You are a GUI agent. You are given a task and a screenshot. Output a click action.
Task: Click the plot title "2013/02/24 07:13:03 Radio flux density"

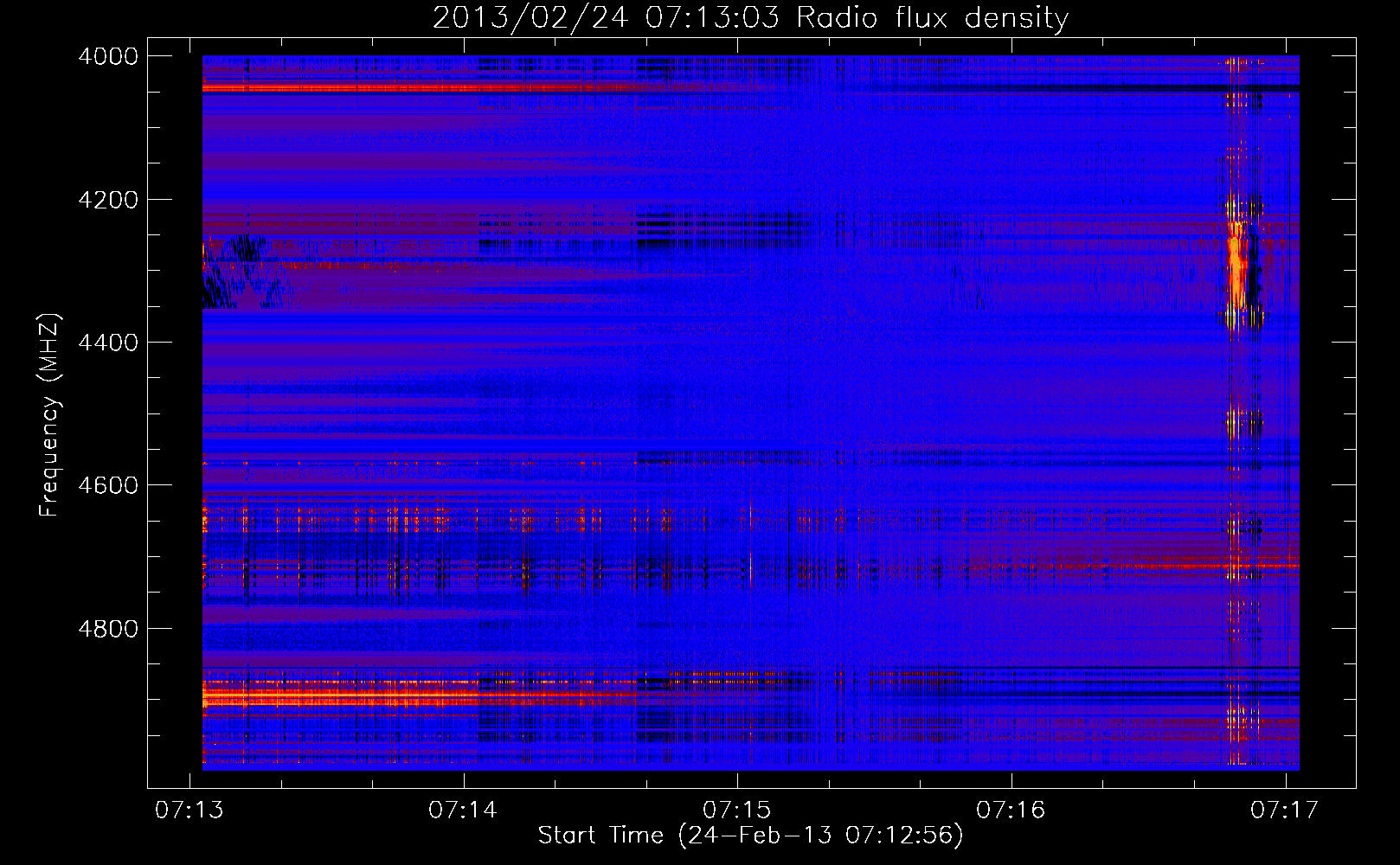750,17
